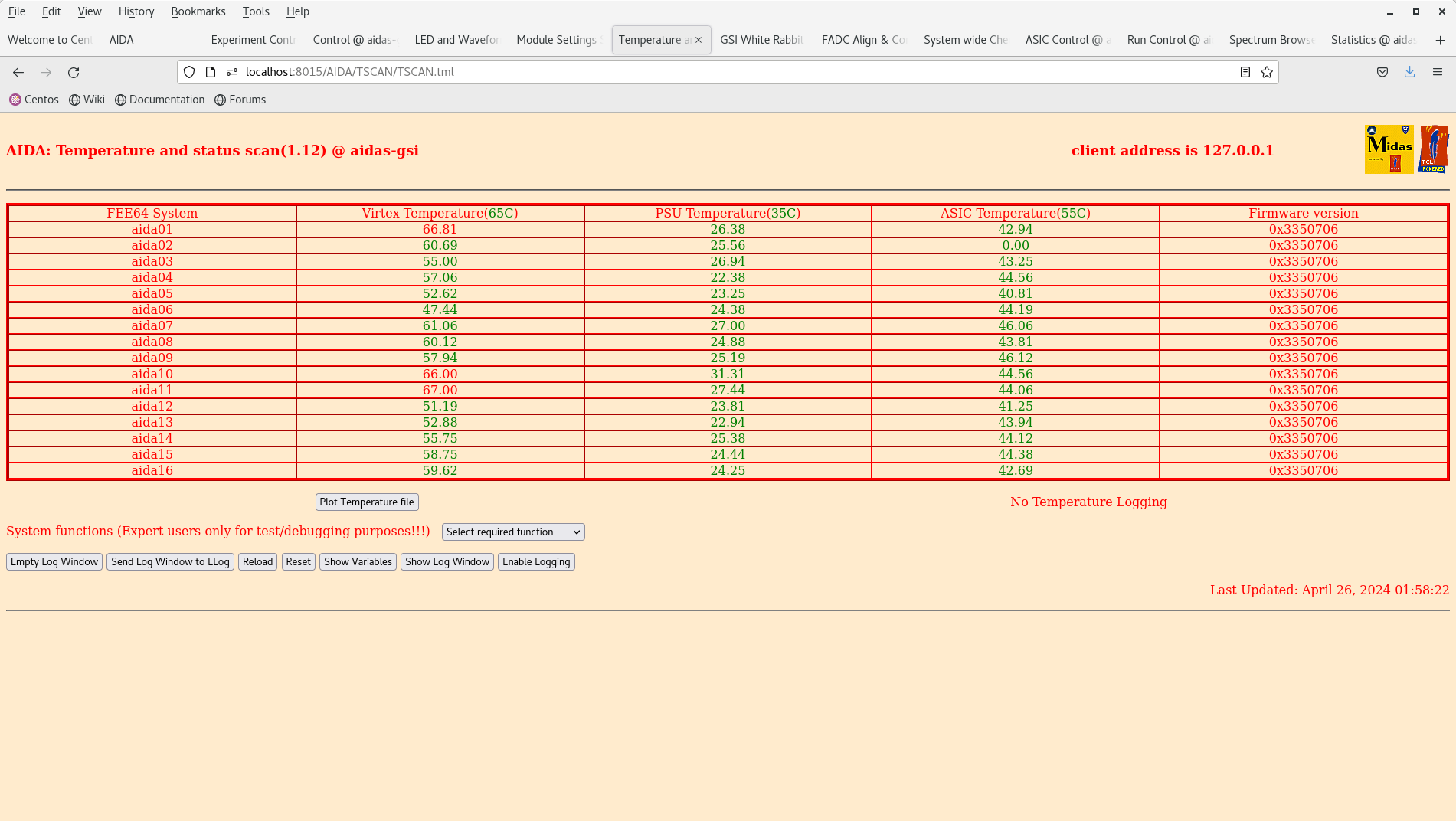1456x821 pixels.
Task: Select the aida01 system cell
Action: [x=152, y=230]
